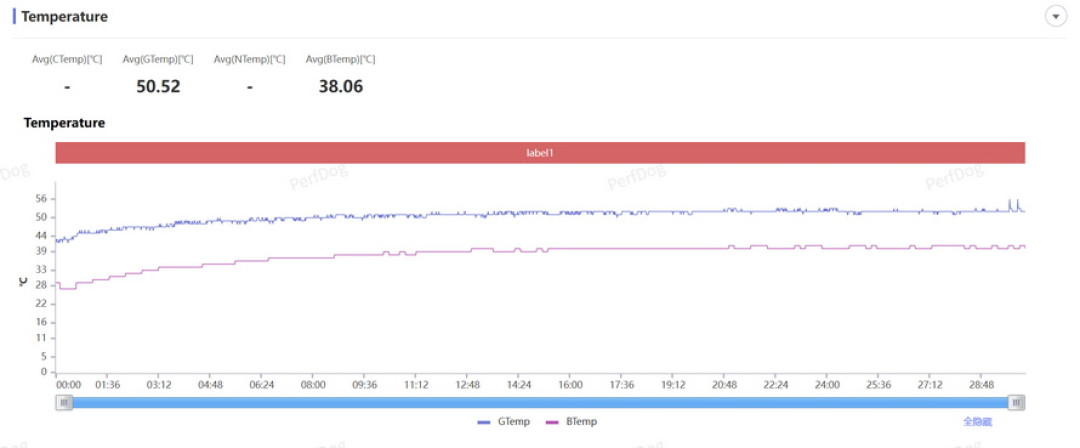Viewport: 1080px width, 448px height.
Task: Click the Temperature section header title
Action: tap(64, 17)
